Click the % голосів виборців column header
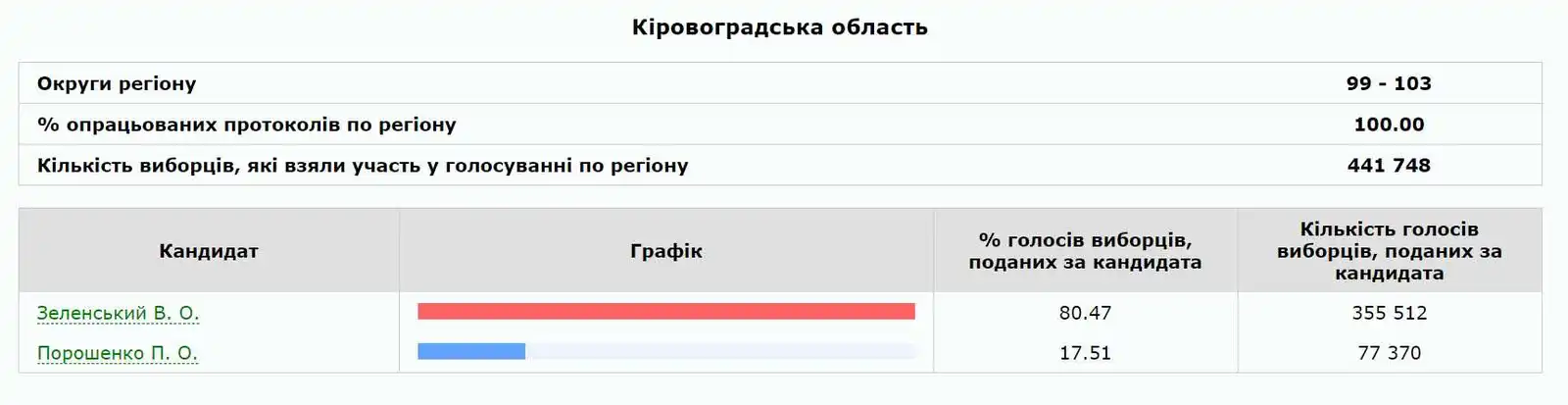 point(1085,251)
